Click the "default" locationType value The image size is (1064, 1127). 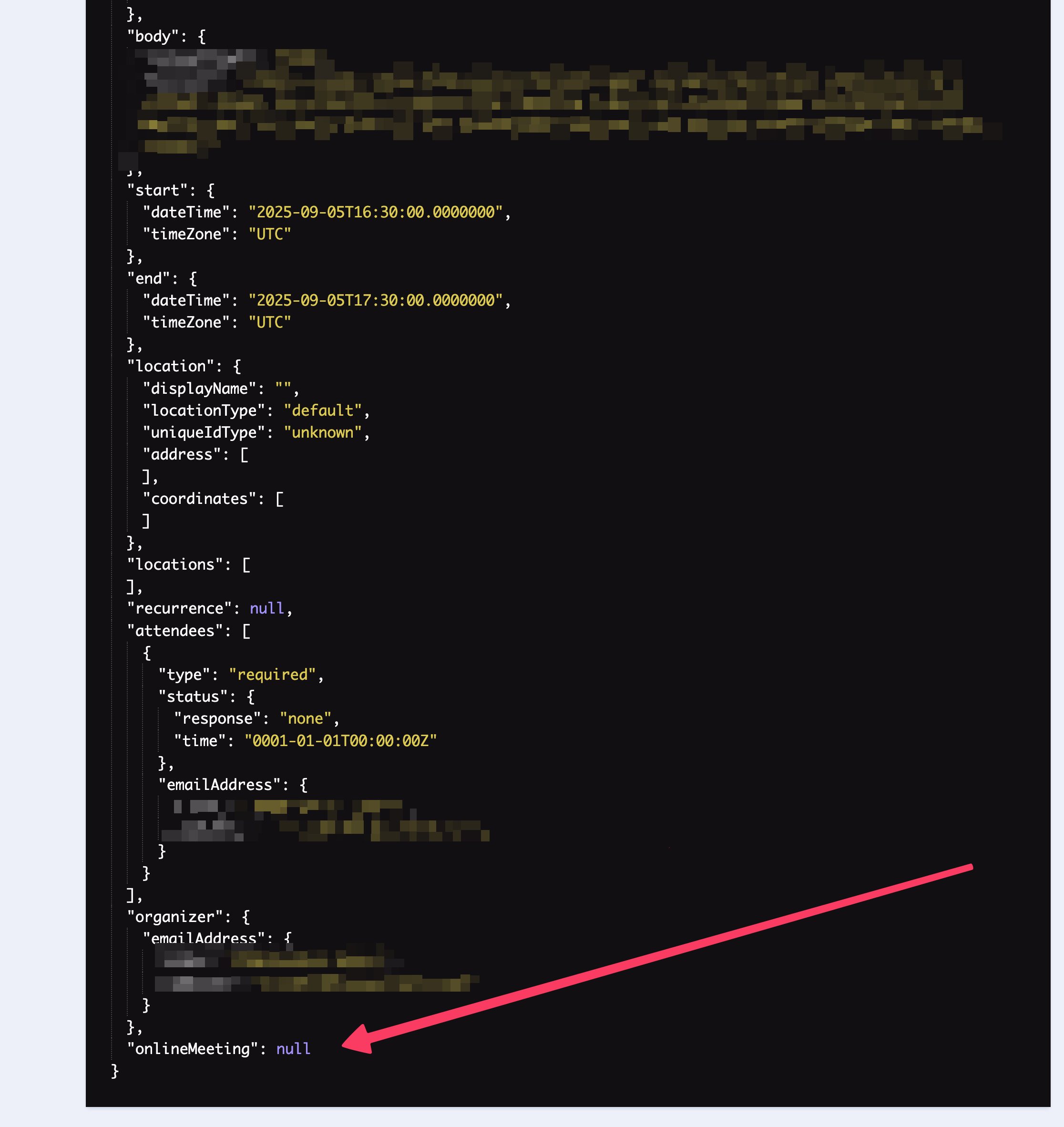click(322, 410)
